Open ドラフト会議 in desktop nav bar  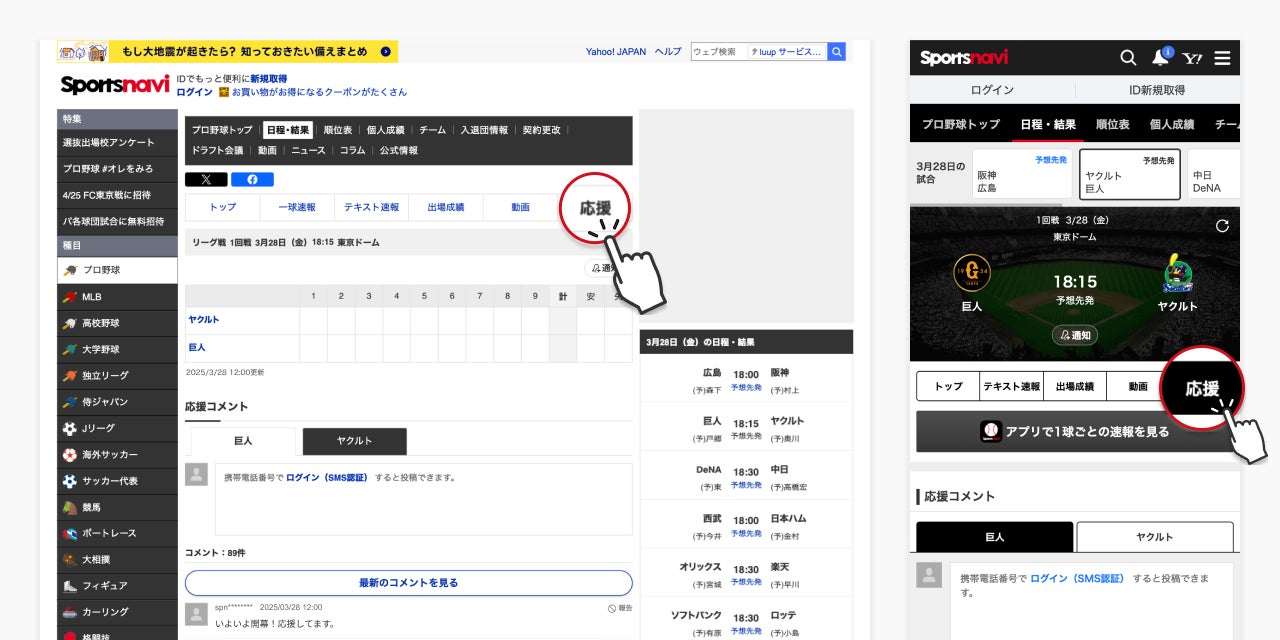pyautogui.click(x=217, y=150)
